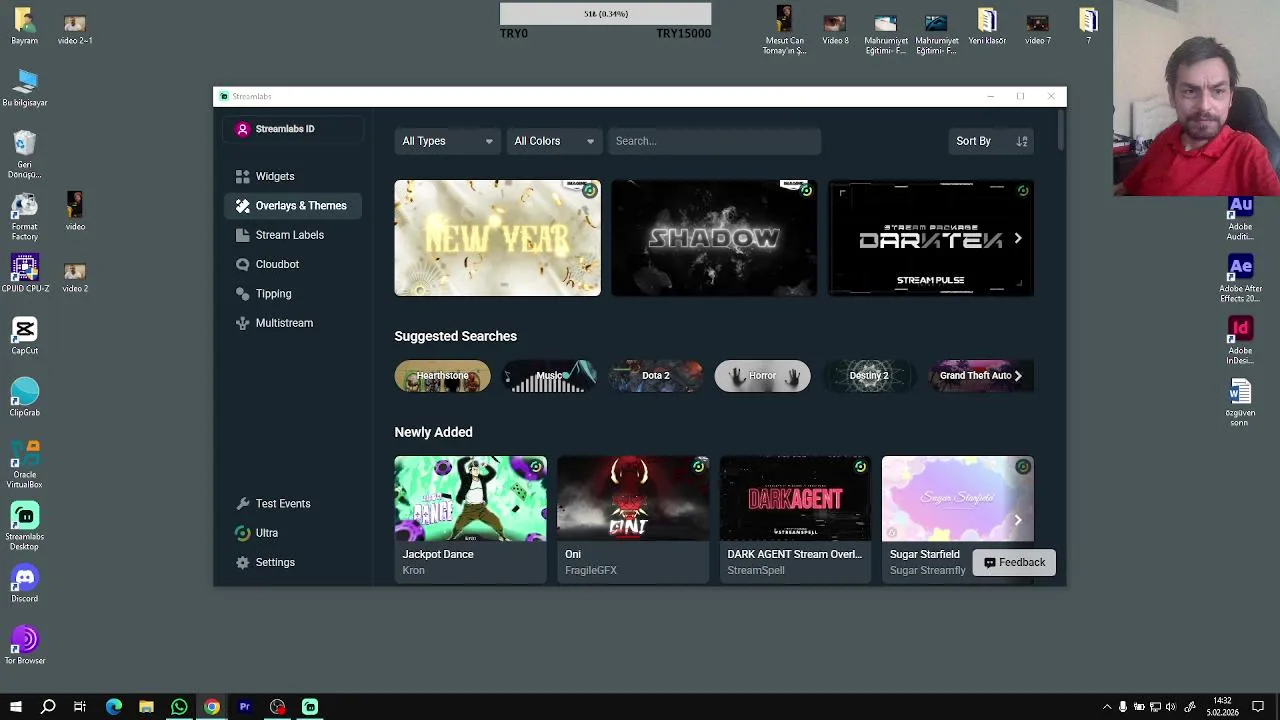Click Streamlabs icon in taskbar
The height and width of the screenshot is (720, 1280).
coord(310,707)
